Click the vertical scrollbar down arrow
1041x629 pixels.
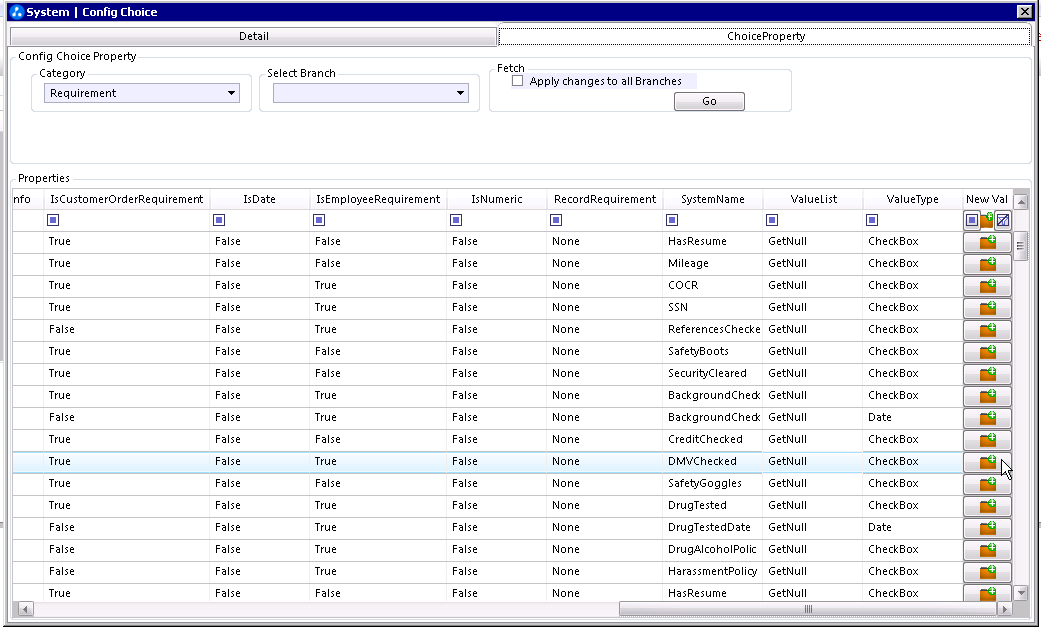[x=1021, y=593]
